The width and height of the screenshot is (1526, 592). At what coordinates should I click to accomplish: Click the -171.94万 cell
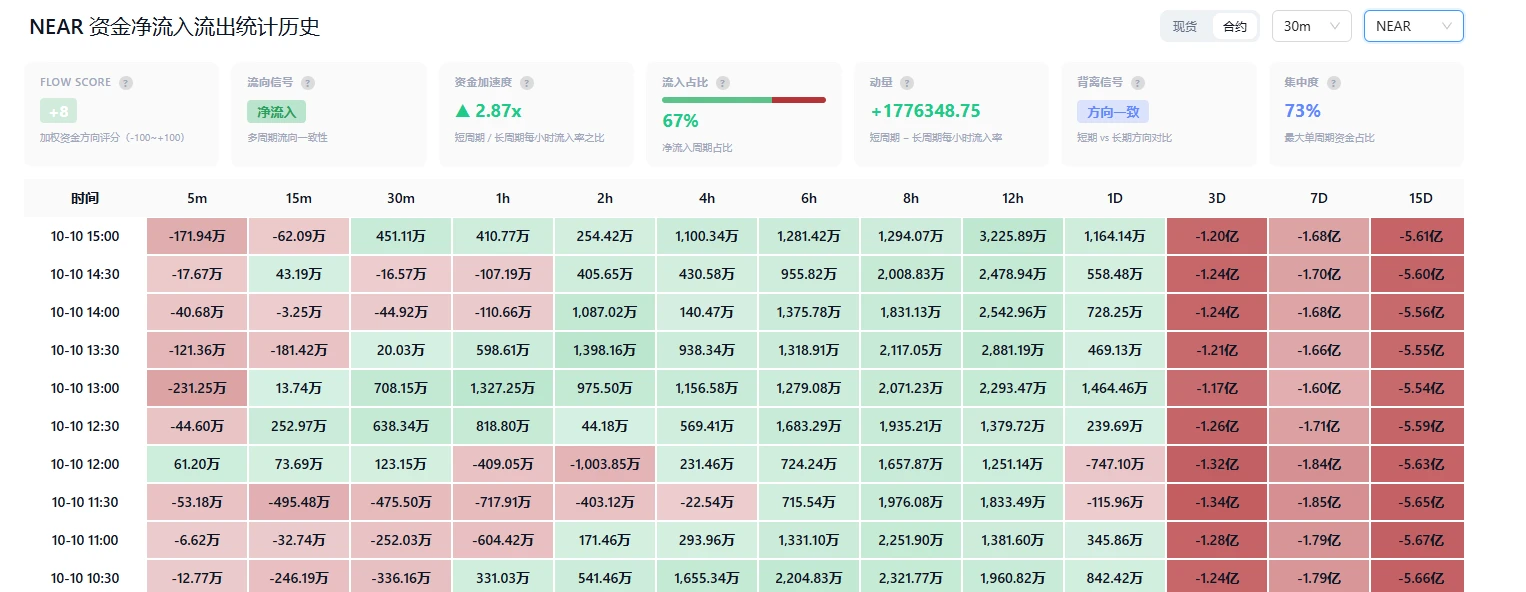(197, 237)
